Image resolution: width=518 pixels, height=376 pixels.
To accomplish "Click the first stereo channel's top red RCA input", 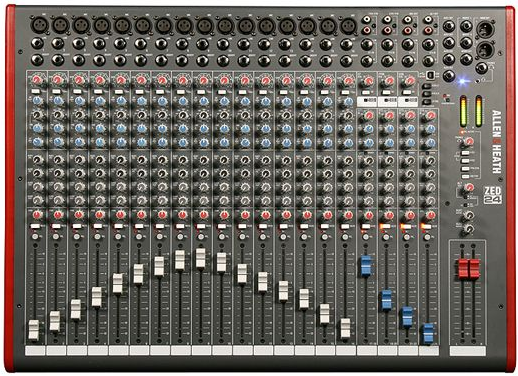I will [x=367, y=31].
